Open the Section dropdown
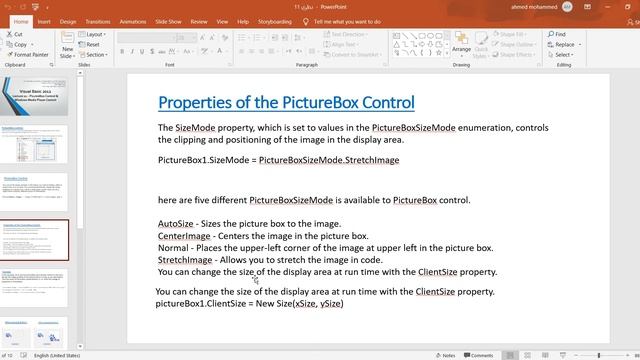The height and width of the screenshot is (360, 640). [x=93, y=55]
